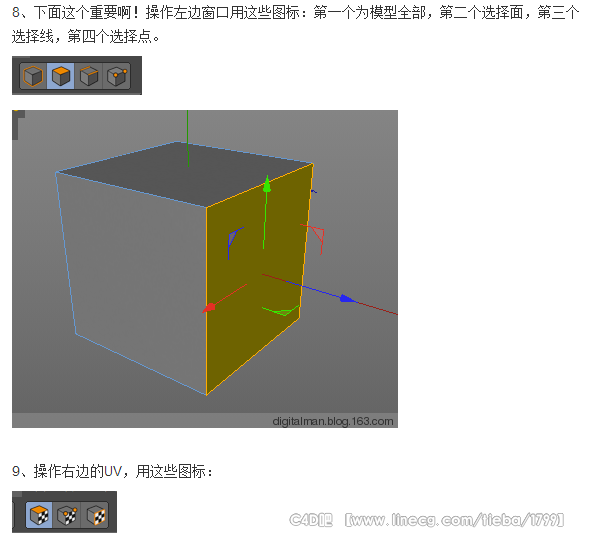This screenshot has width=590, height=537.
Task: Select the polygon face selection mode icon
Action: 61,76
